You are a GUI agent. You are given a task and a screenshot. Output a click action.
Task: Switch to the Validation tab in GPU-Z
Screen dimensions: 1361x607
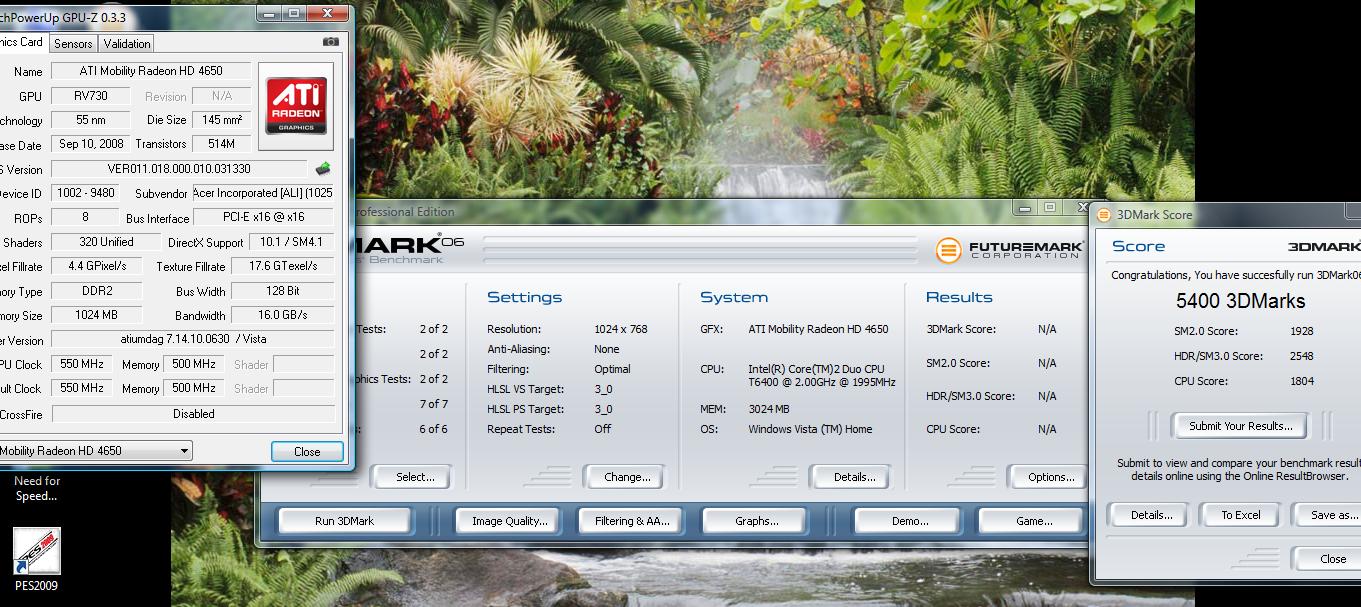point(127,44)
